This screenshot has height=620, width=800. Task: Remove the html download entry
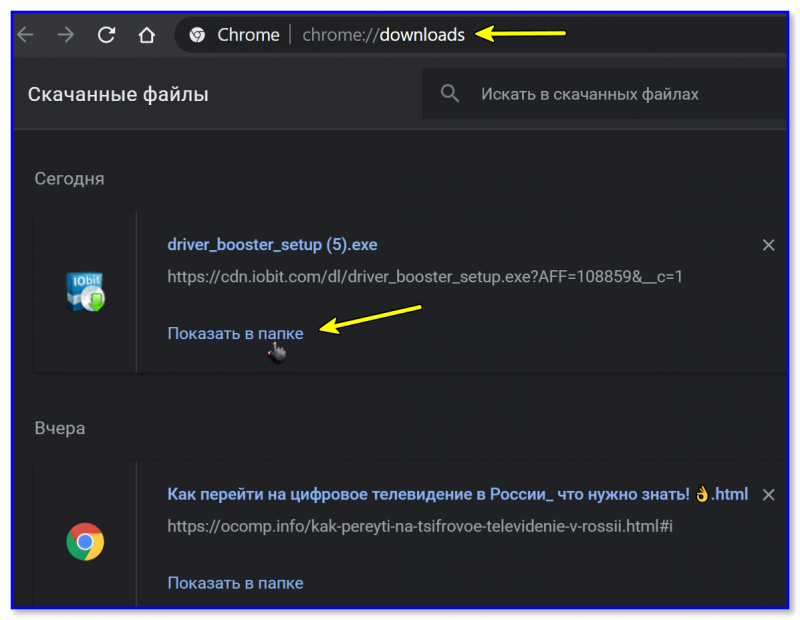pos(768,494)
